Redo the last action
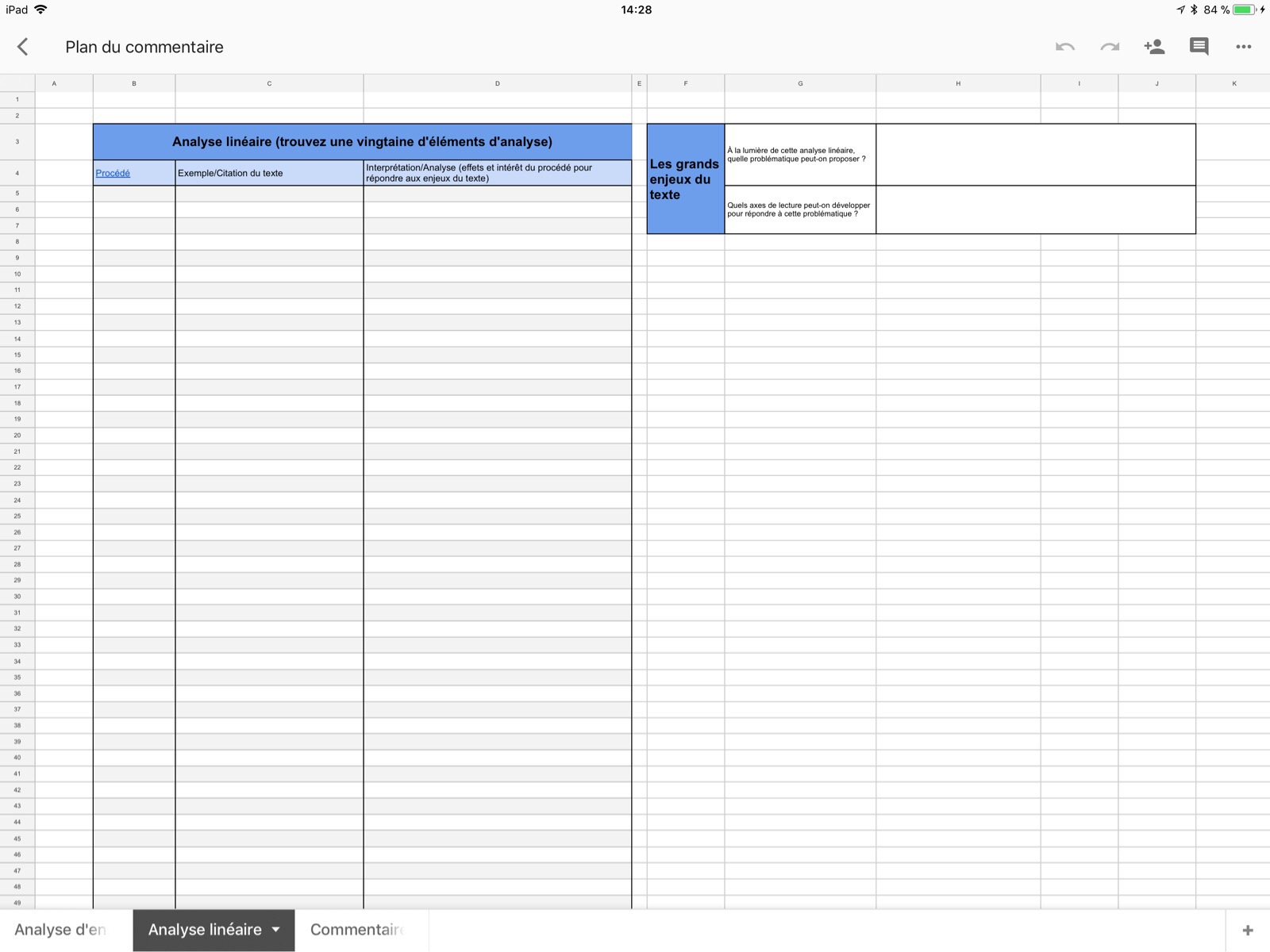1270x952 pixels. point(1110,47)
